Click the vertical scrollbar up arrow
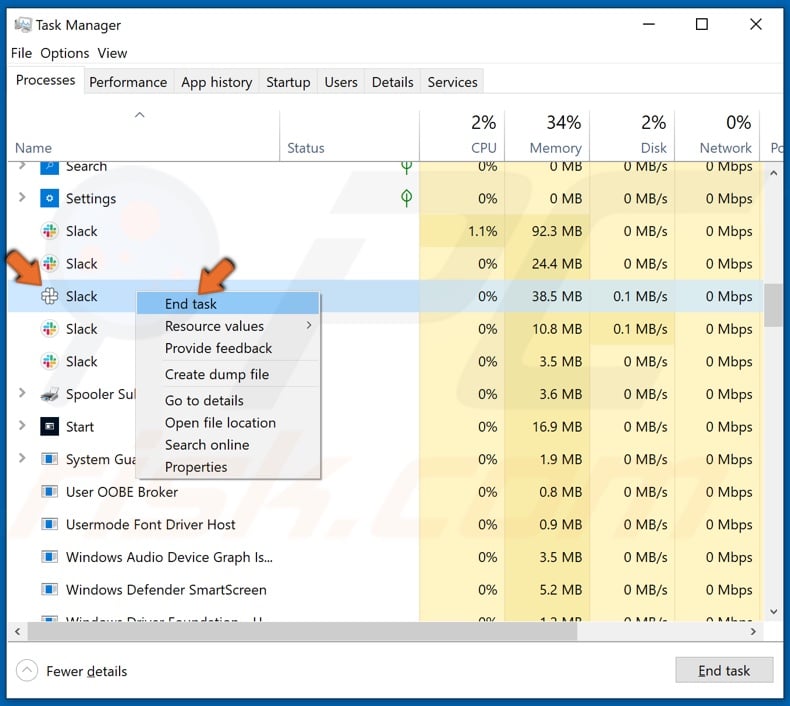790x706 pixels. tap(773, 173)
